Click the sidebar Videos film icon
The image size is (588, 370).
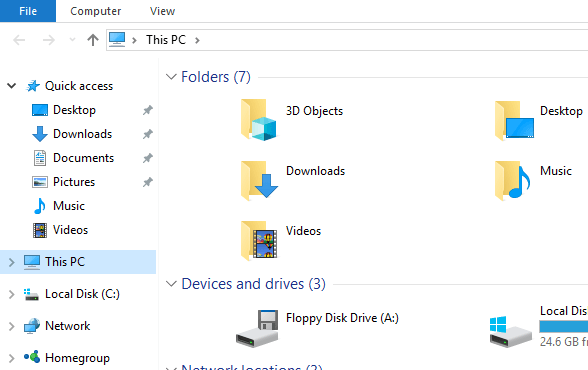coord(40,230)
